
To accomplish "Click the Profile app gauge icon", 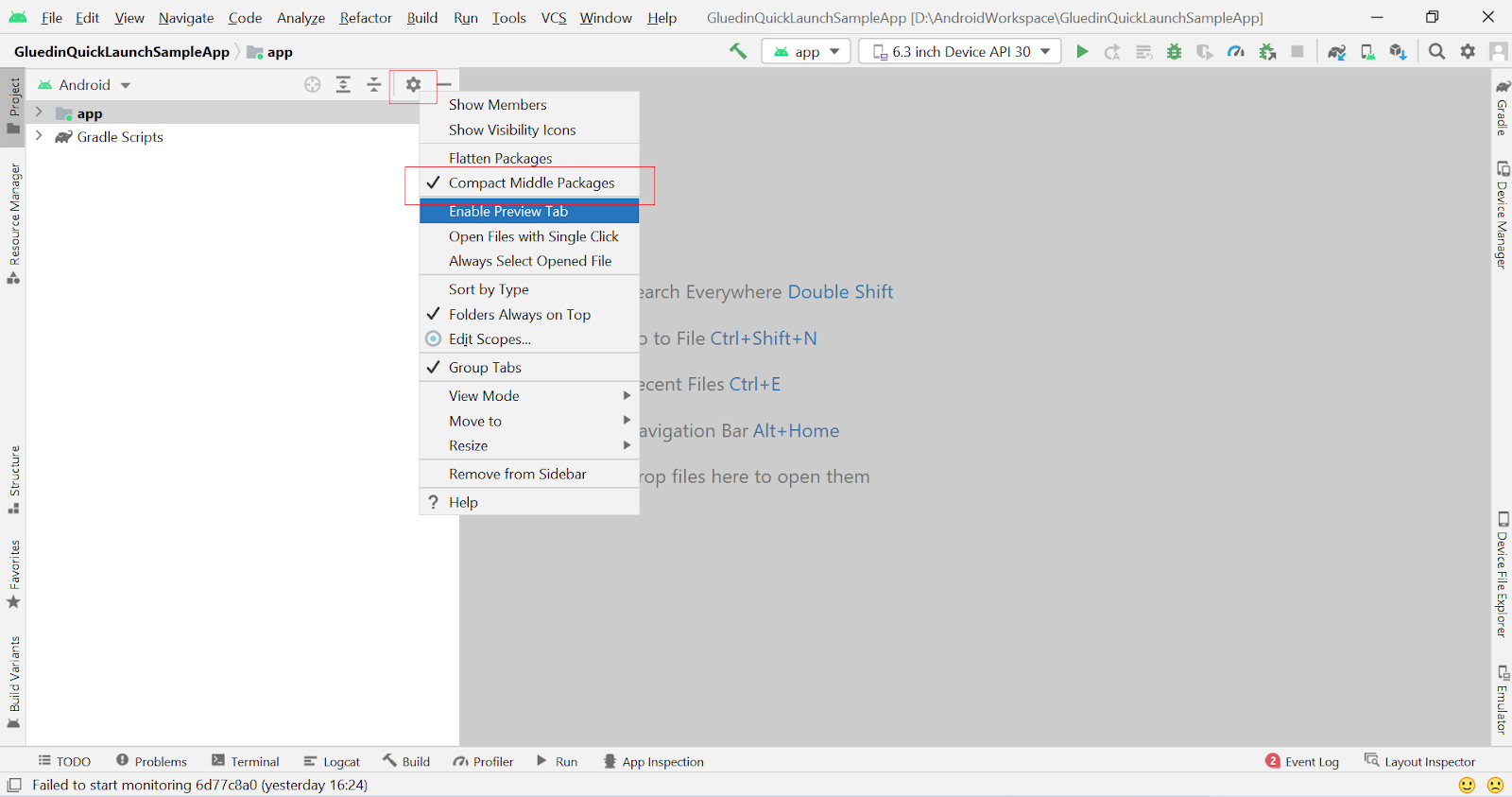I will [1236, 51].
